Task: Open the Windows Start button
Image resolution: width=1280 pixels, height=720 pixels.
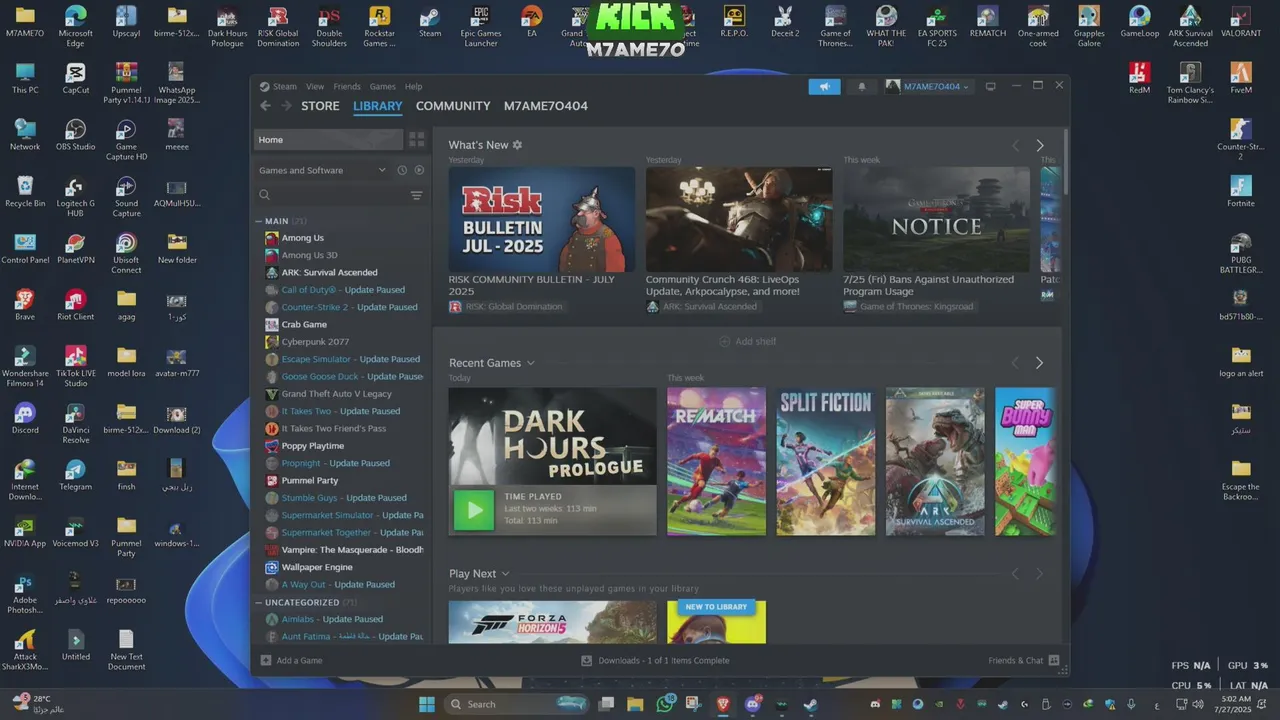Action: click(x=427, y=704)
